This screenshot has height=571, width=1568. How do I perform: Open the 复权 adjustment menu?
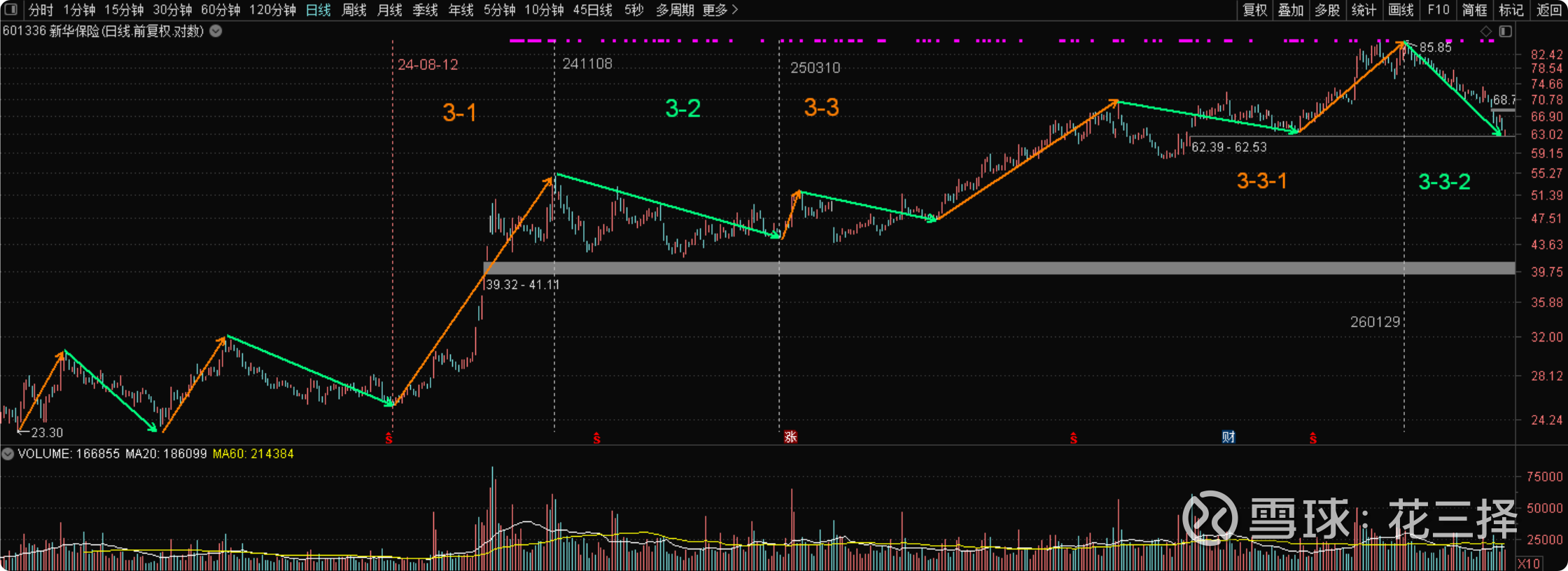pyautogui.click(x=1255, y=10)
